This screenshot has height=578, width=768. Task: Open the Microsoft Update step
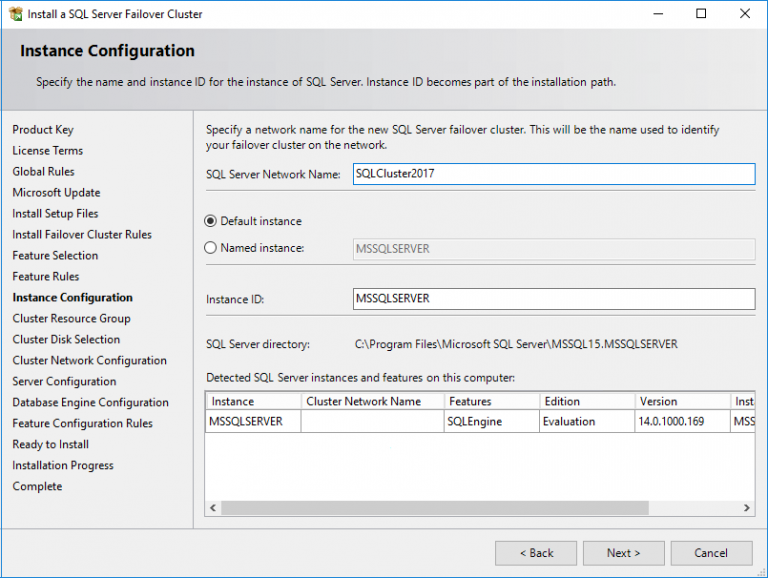pos(56,193)
